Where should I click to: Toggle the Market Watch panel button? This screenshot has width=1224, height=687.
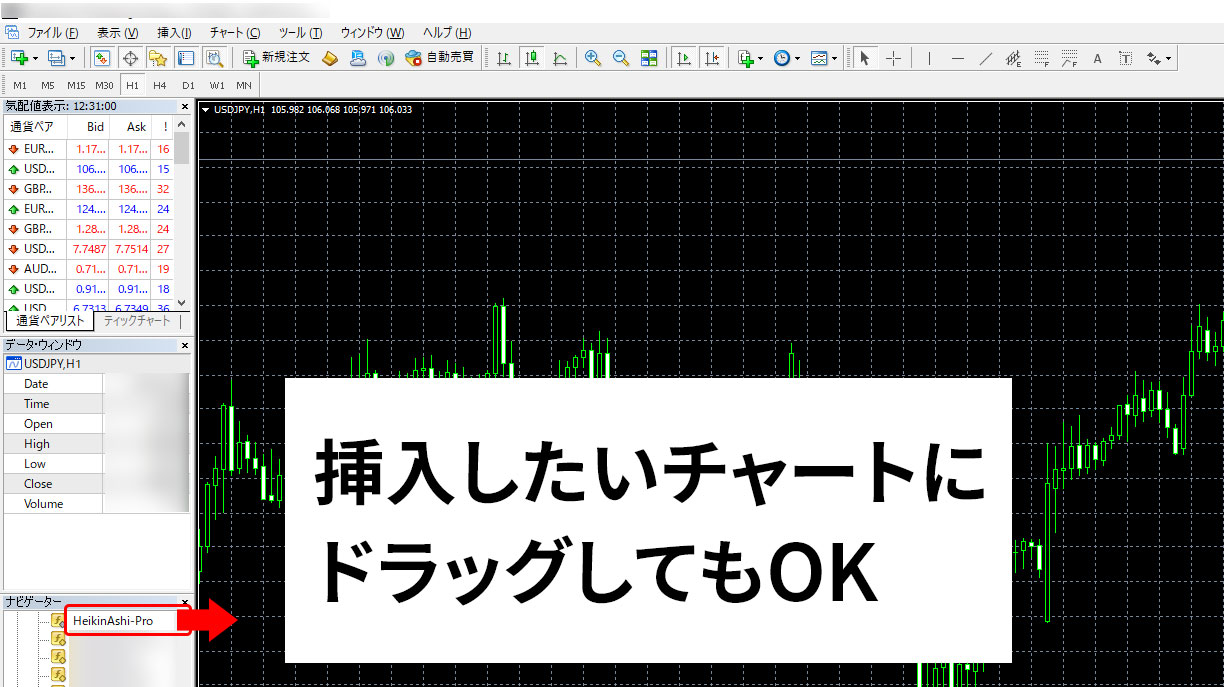101,58
